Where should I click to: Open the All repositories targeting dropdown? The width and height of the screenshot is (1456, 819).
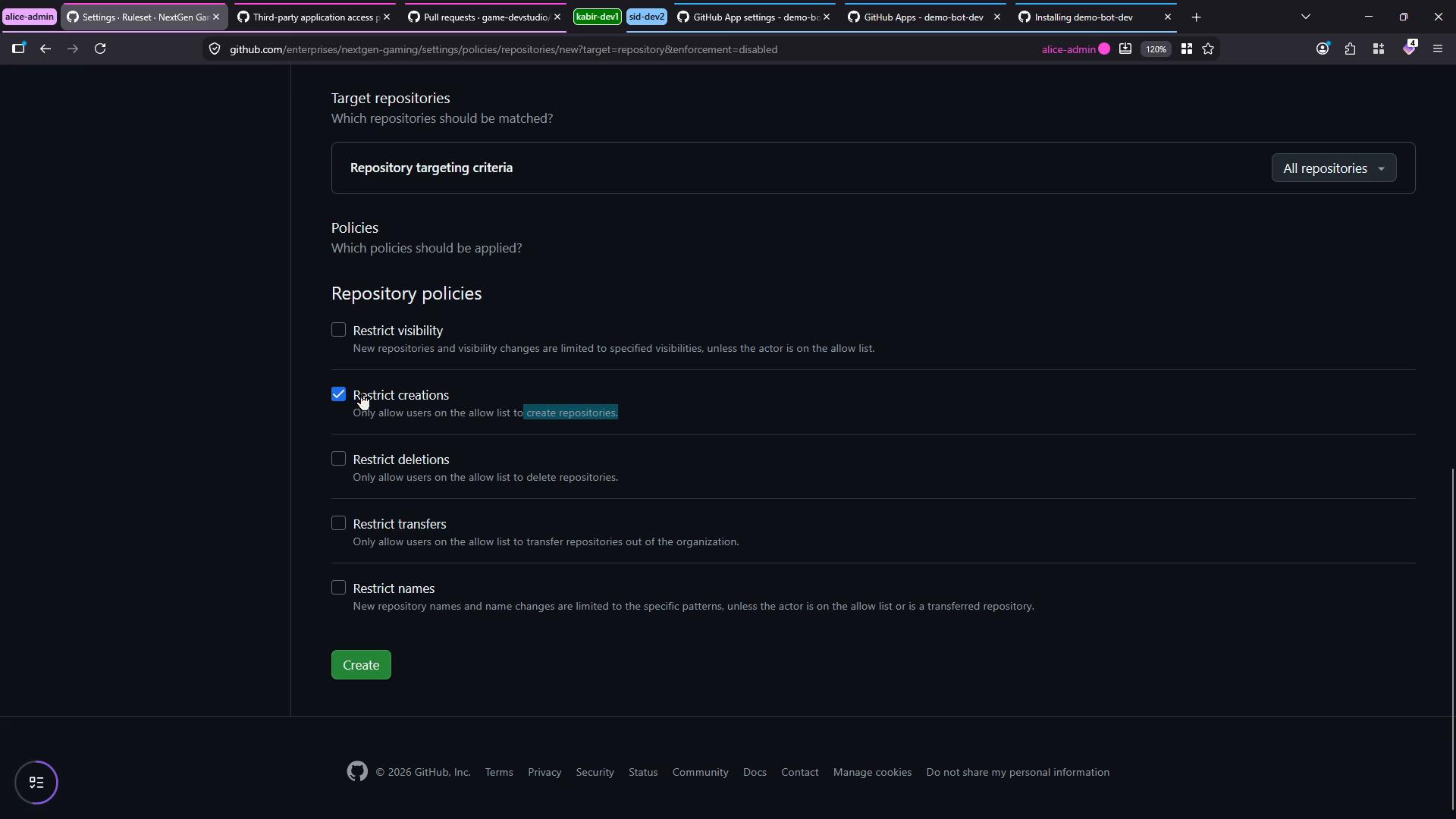click(x=1333, y=168)
